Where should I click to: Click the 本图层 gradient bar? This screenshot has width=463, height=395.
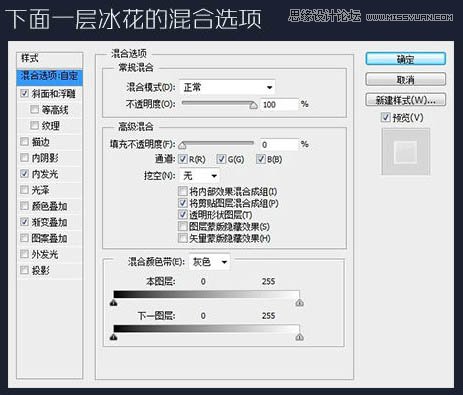pyautogui.click(x=207, y=294)
